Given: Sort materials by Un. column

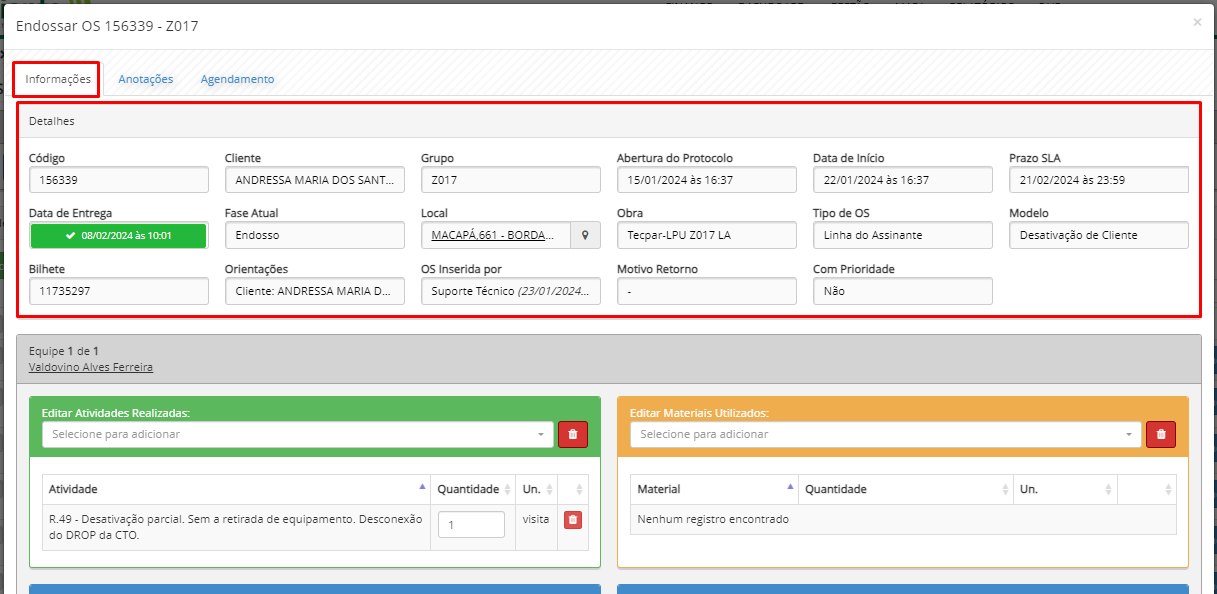Looking at the screenshot, I should pyautogui.click(x=1063, y=489).
